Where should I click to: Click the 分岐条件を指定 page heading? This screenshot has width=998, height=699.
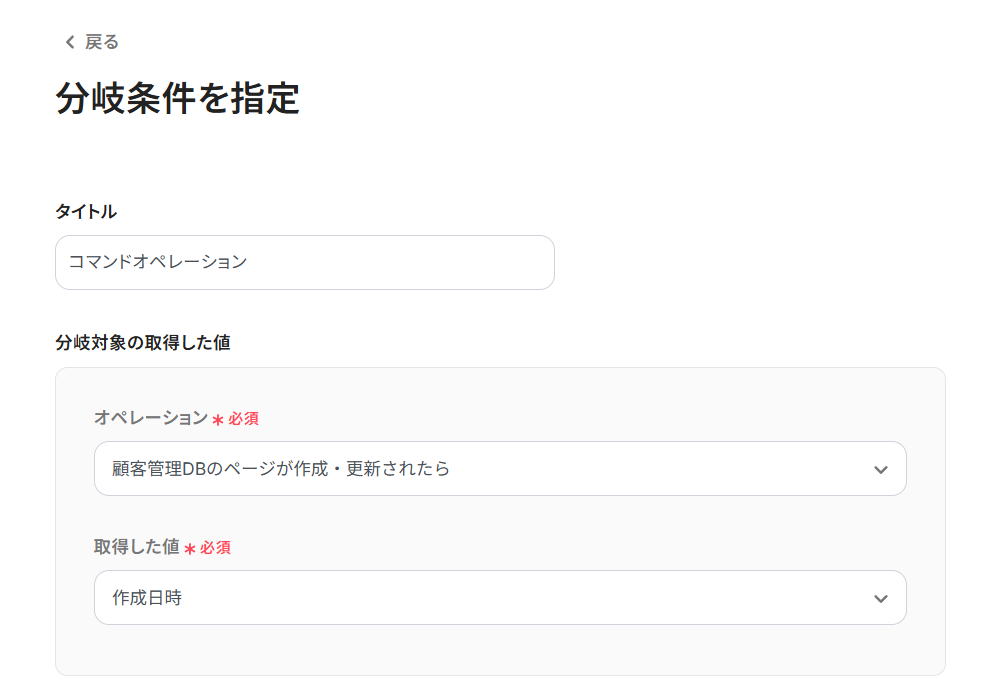click(x=177, y=99)
